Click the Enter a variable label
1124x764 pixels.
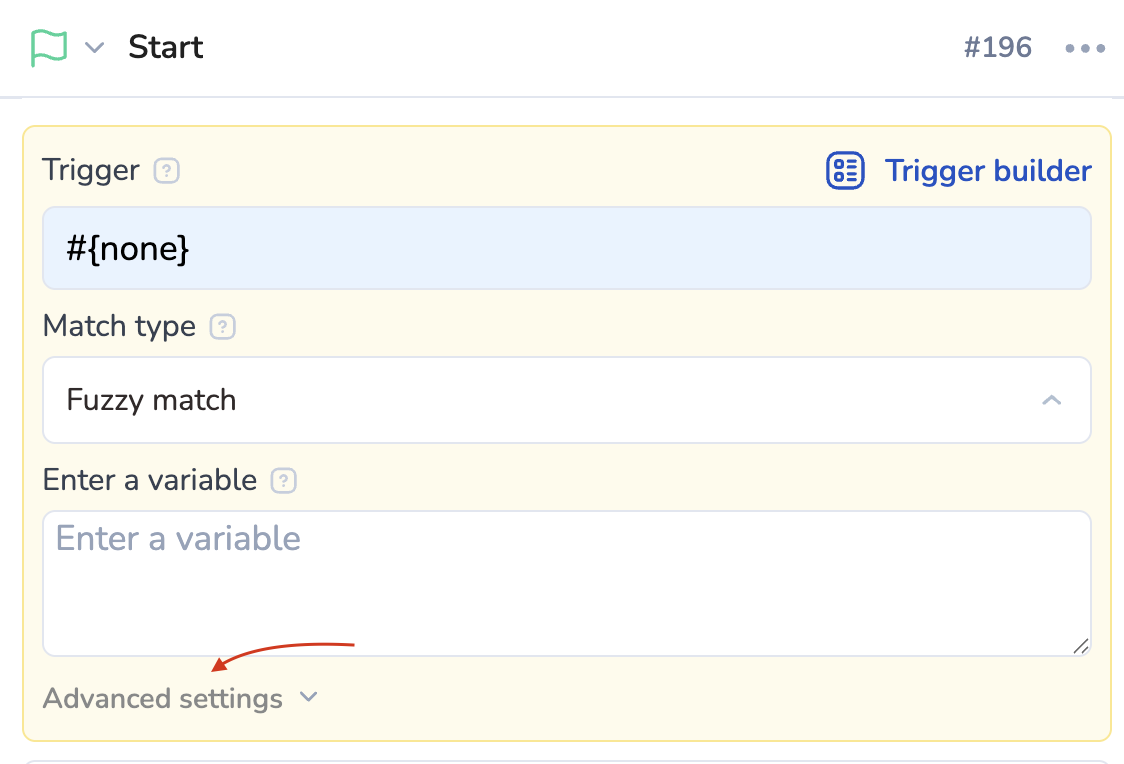click(x=150, y=480)
